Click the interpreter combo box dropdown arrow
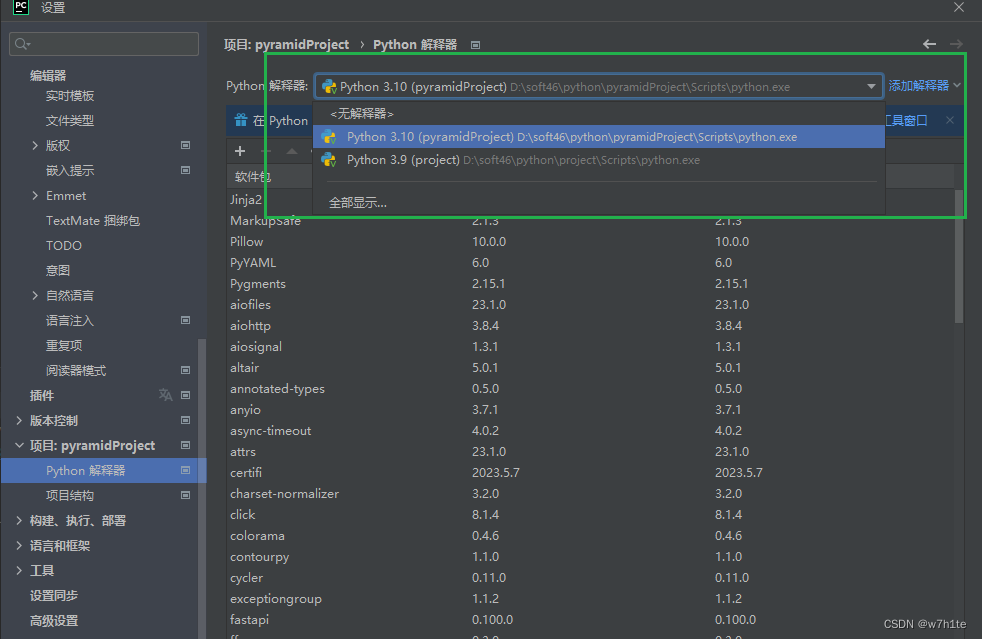 click(871, 86)
